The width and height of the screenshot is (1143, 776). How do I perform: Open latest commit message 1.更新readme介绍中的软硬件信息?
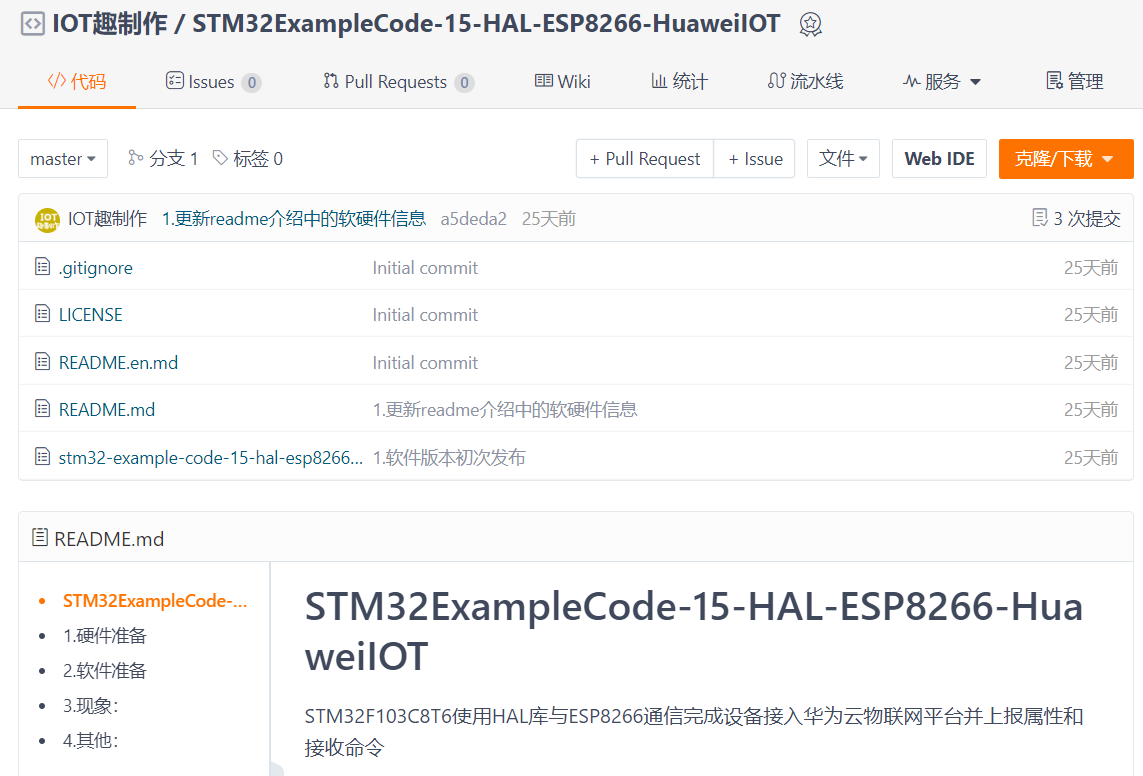pos(294,219)
